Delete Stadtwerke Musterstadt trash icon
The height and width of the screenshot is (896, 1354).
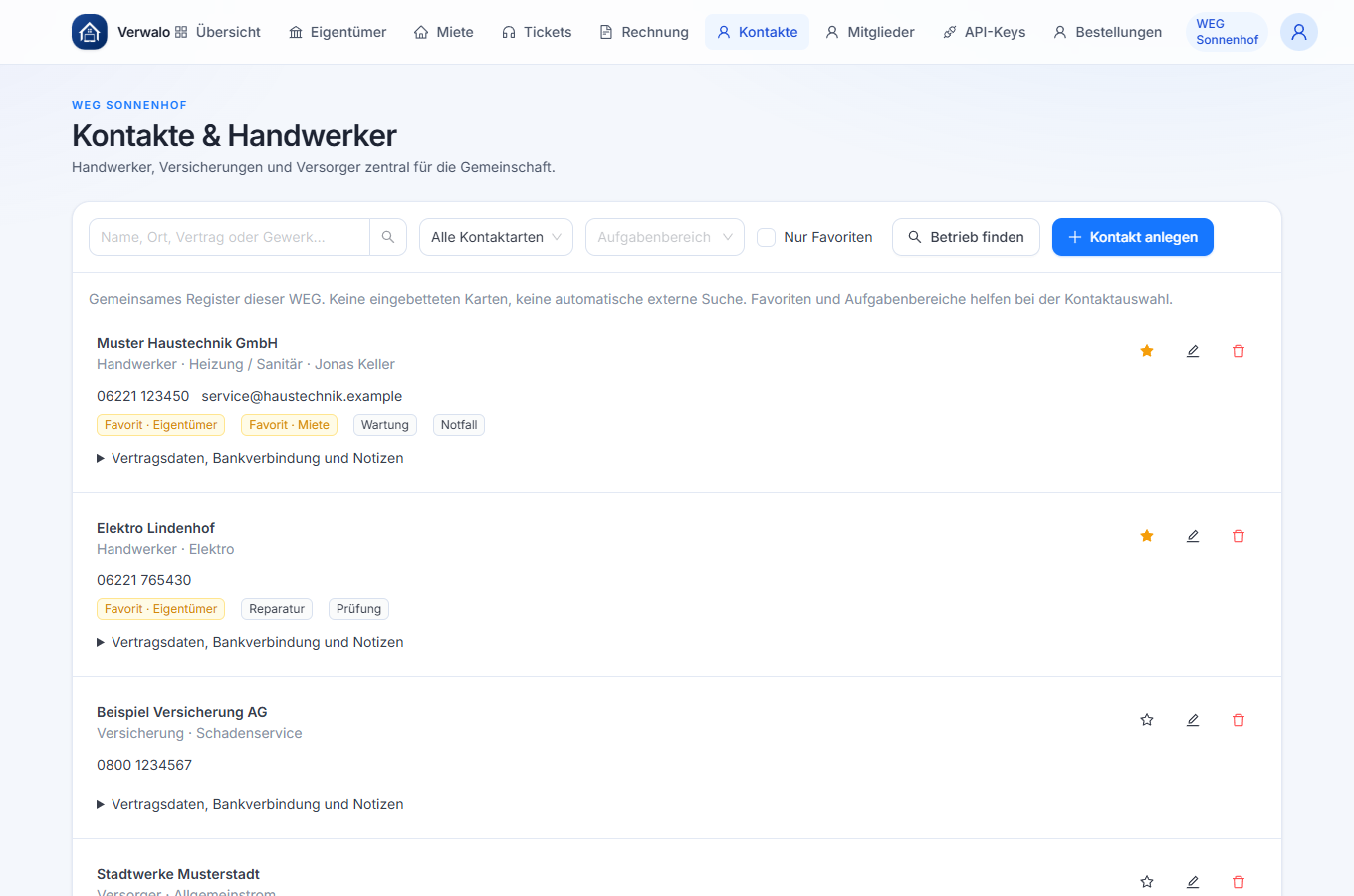1239,882
